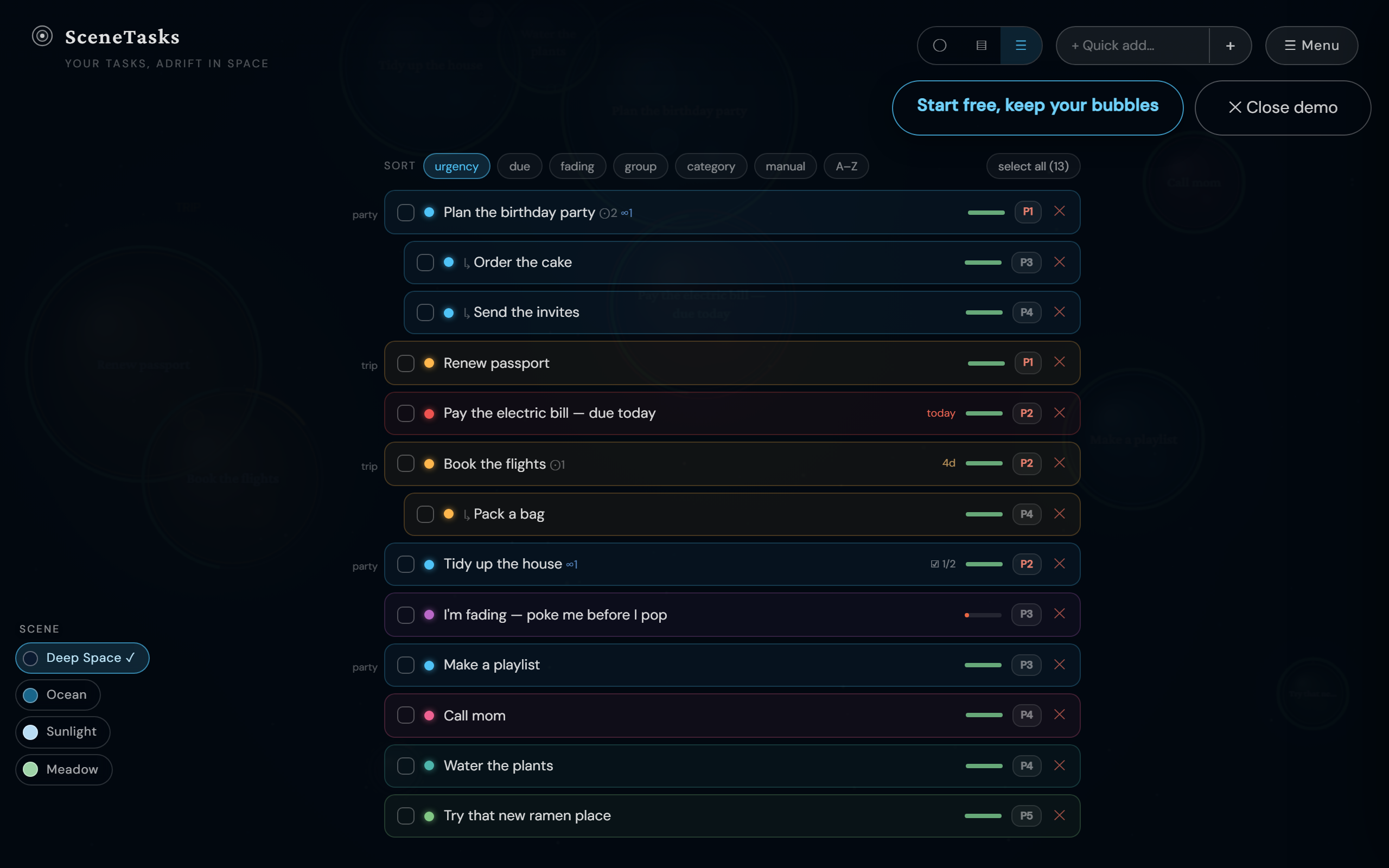1389x868 pixels.
Task: Sort tasks by manual order
Action: (x=785, y=167)
